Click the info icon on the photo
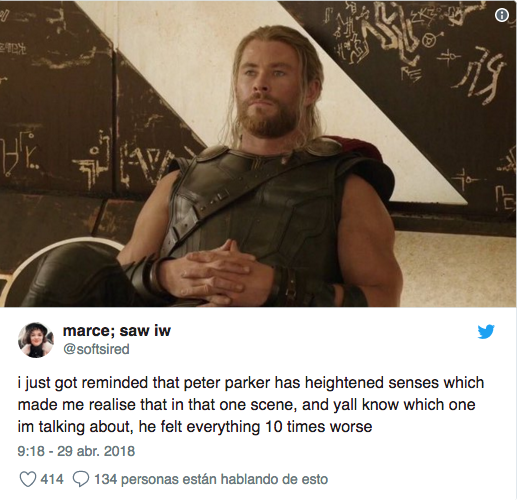The height and width of the screenshot is (500, 518). coord(501,15)
